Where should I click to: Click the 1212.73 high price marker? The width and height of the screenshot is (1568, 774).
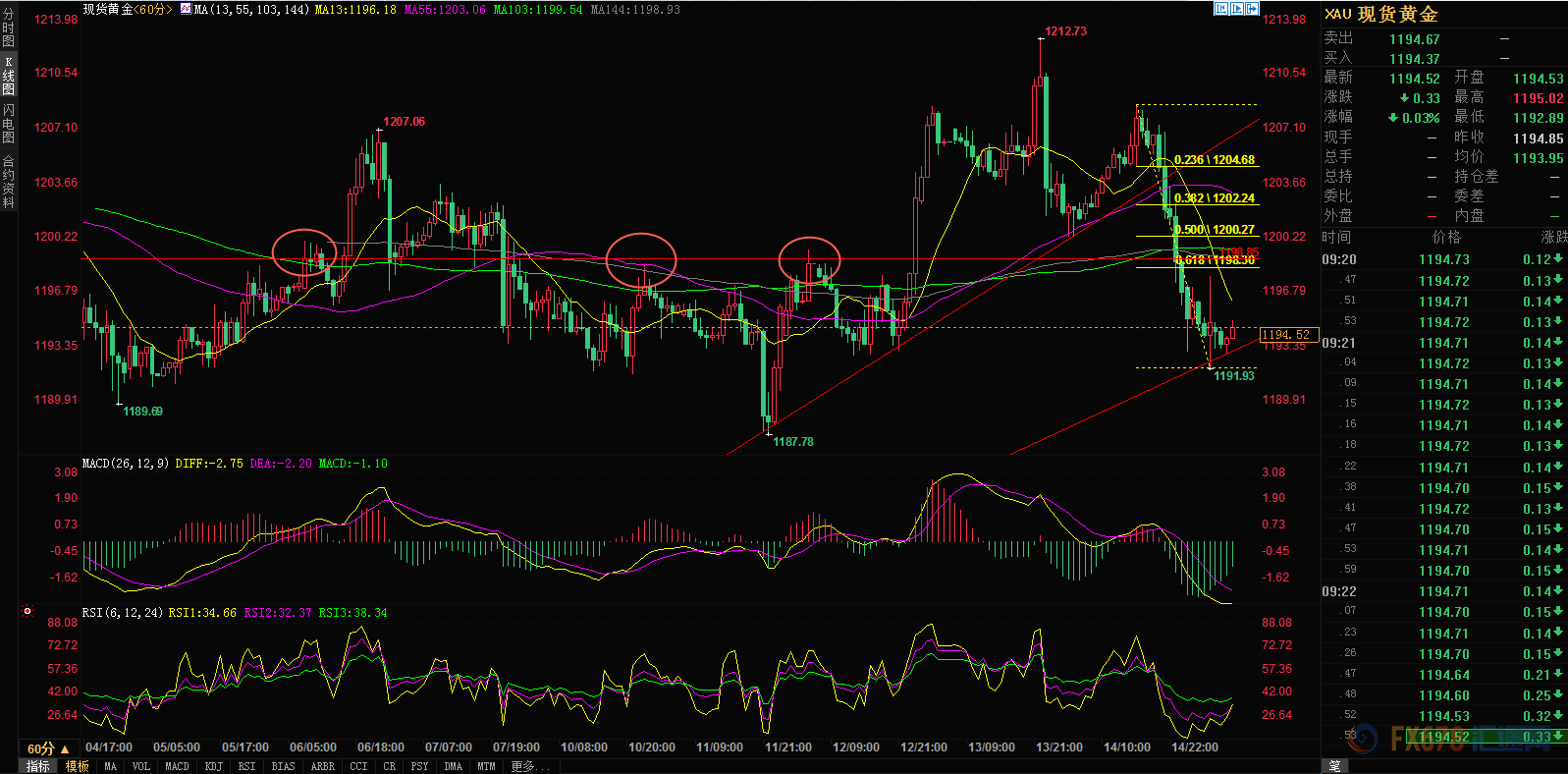pyautogui.click(x=1065, y=31)
